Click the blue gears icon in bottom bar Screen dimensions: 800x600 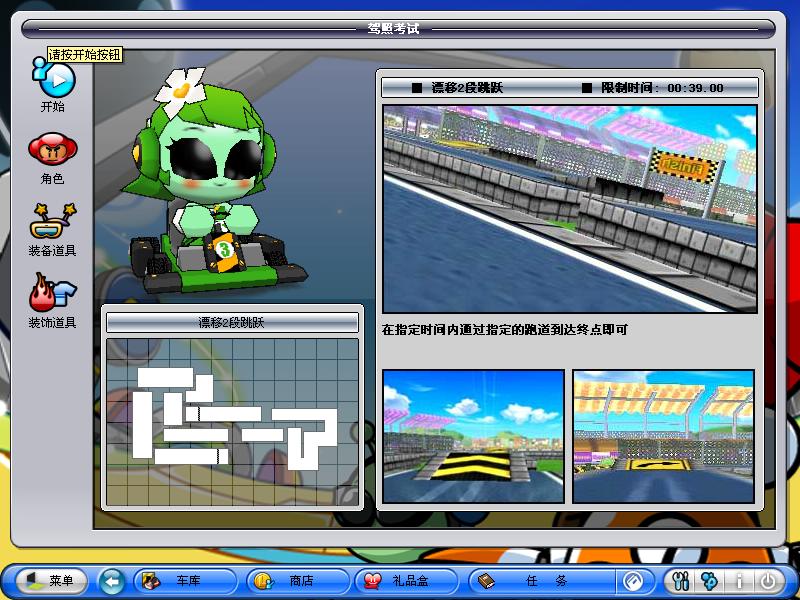coord(708,580)
